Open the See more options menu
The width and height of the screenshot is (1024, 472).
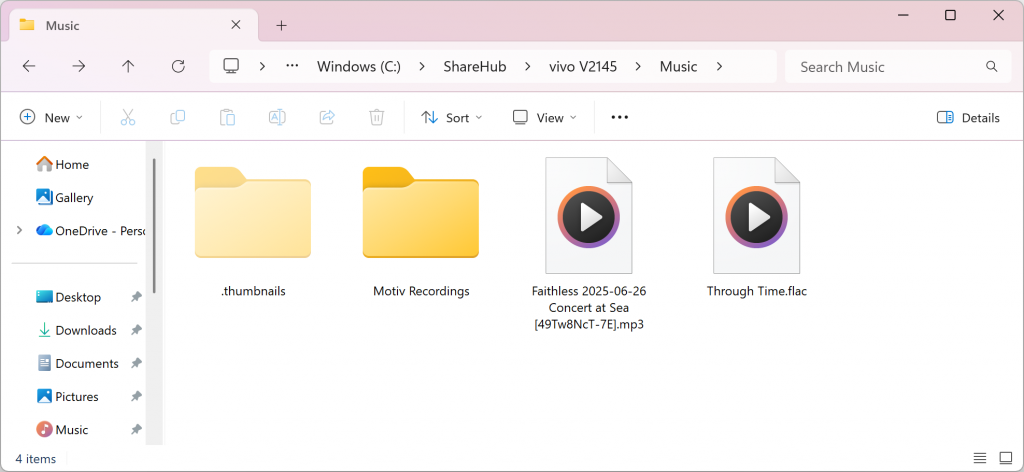tap(619, 117)
